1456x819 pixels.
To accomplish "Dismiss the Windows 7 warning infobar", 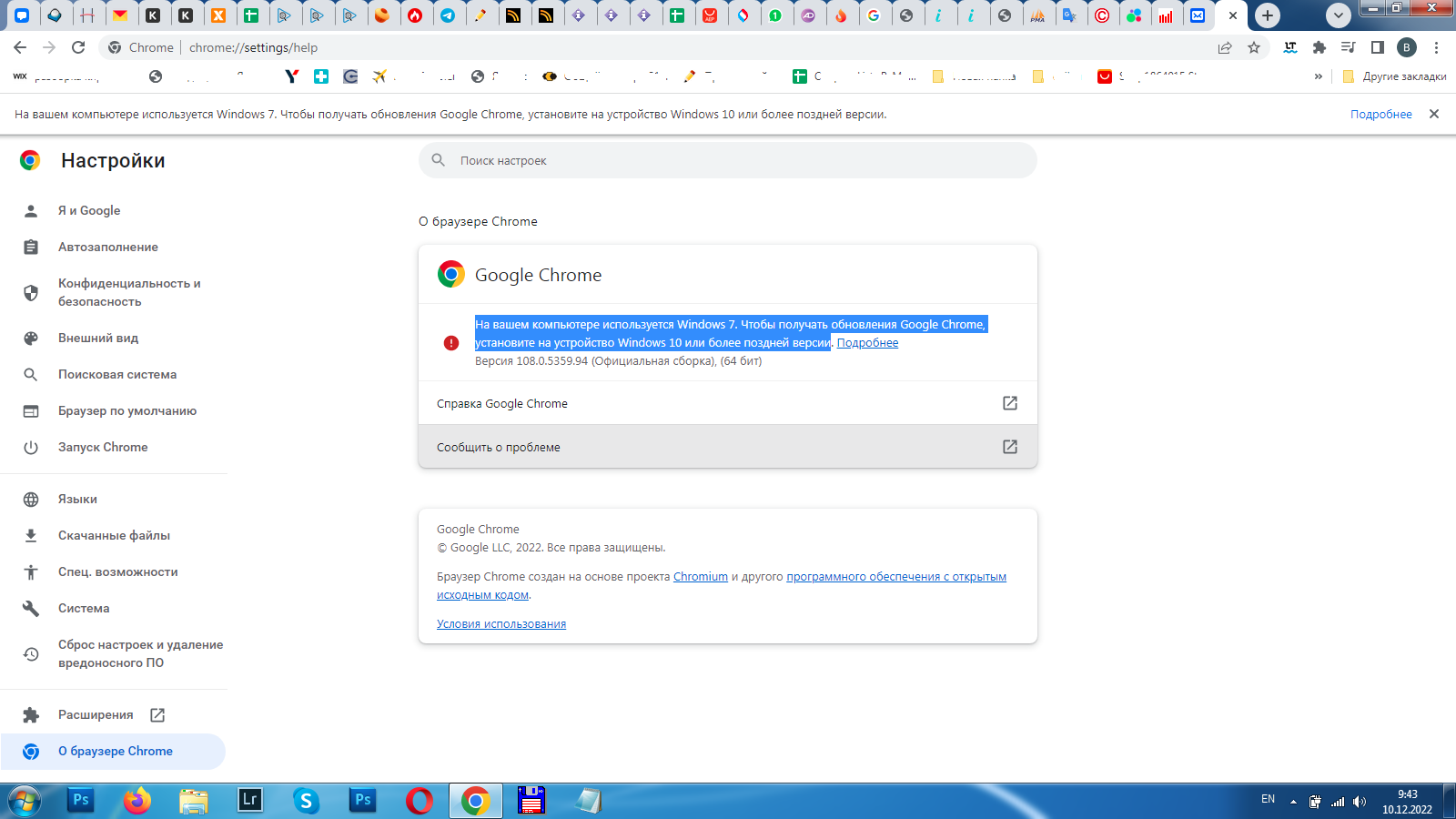I will click(1434, 114).
